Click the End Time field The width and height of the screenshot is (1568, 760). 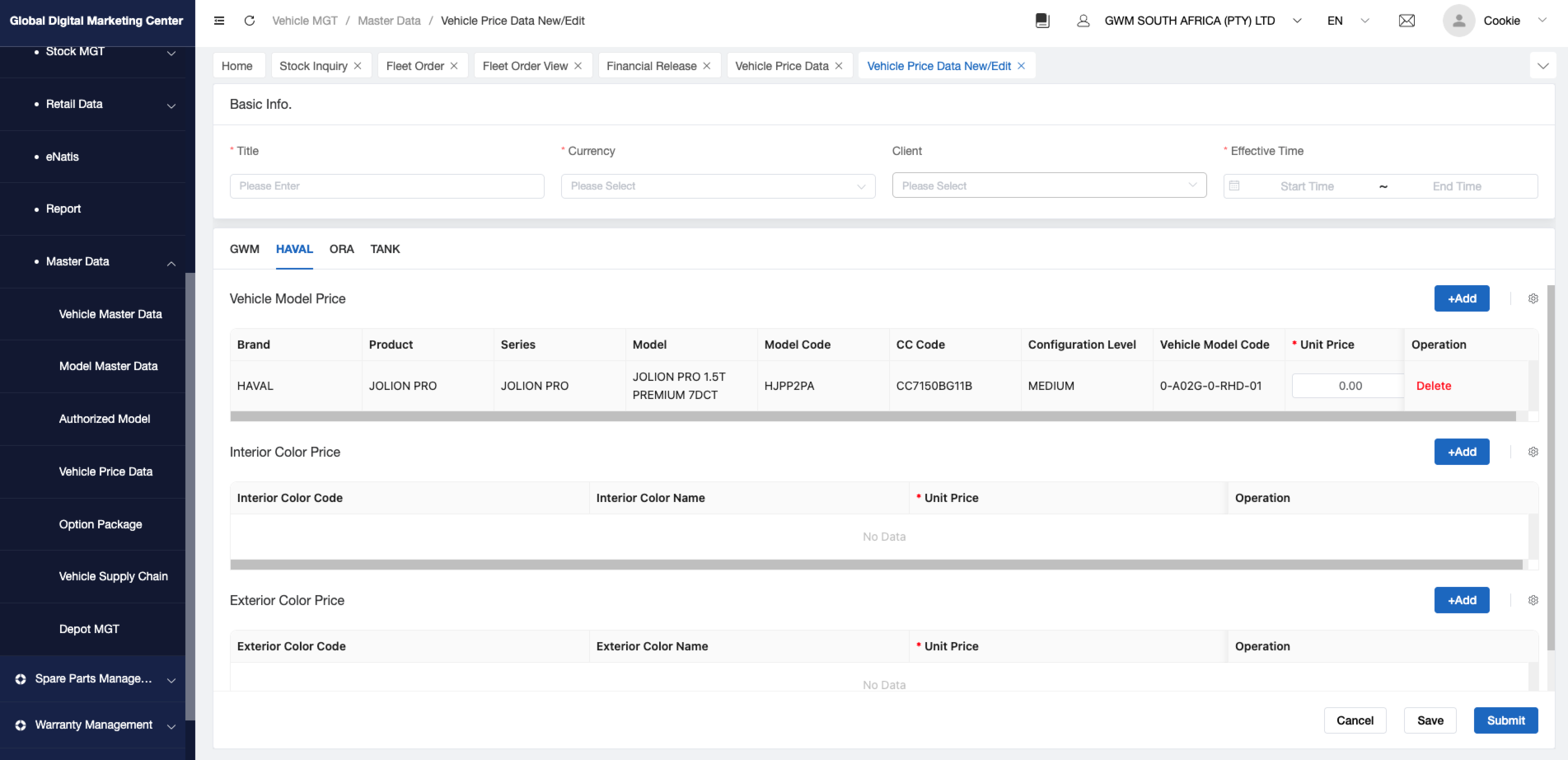(1457, 186)
